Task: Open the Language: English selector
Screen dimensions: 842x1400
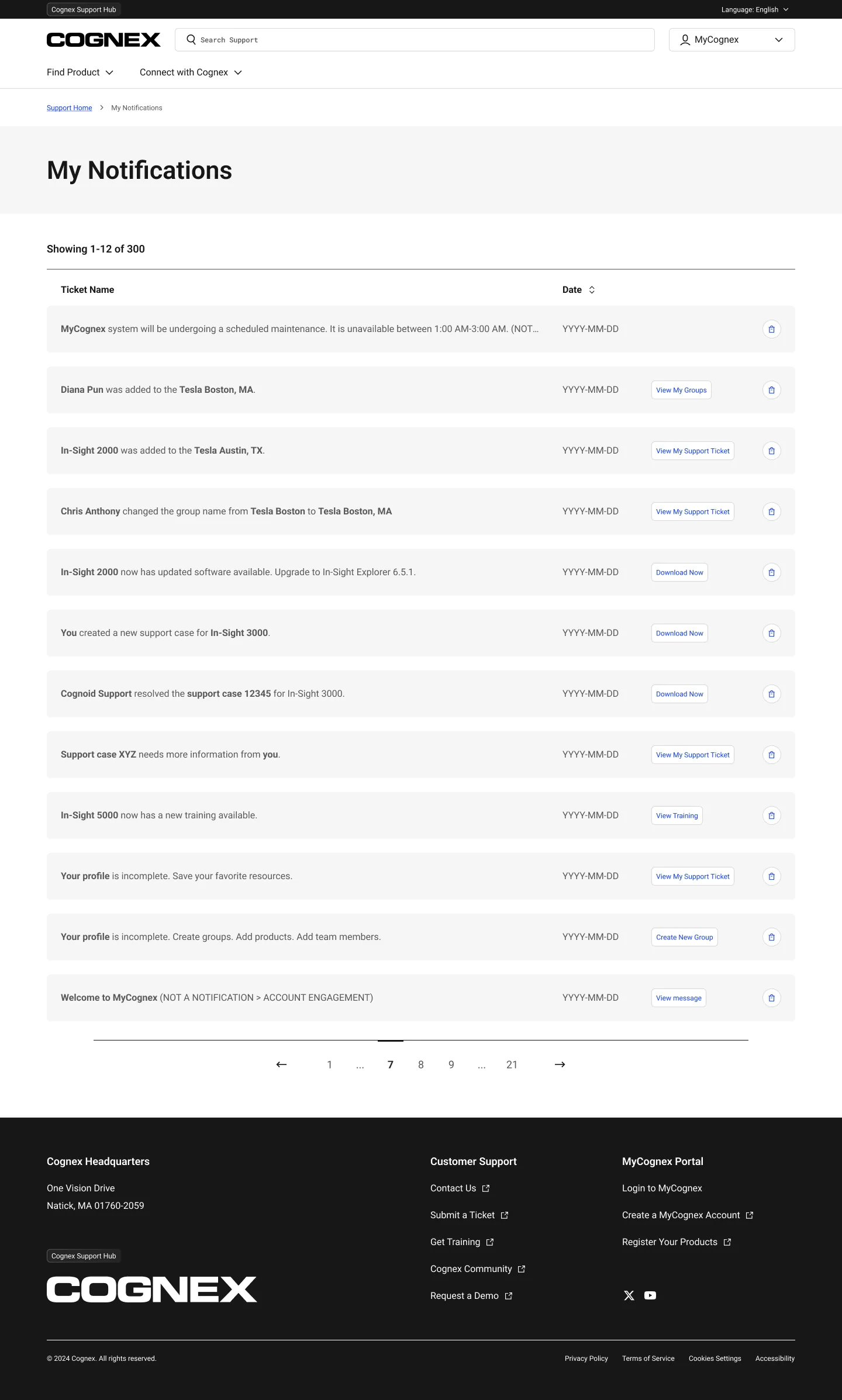Action: coord(755,9)
